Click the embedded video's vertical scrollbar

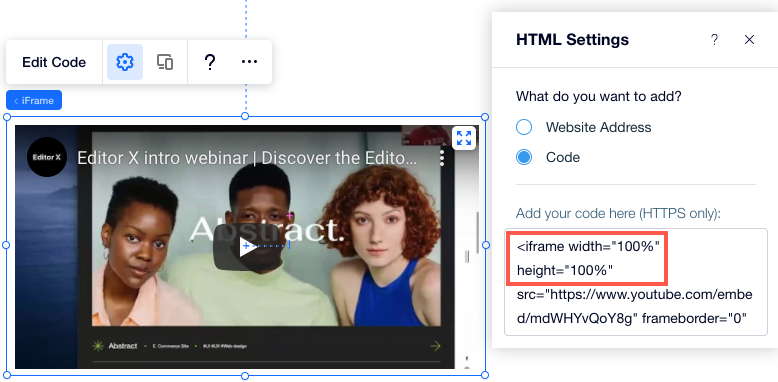coord(478,233)
